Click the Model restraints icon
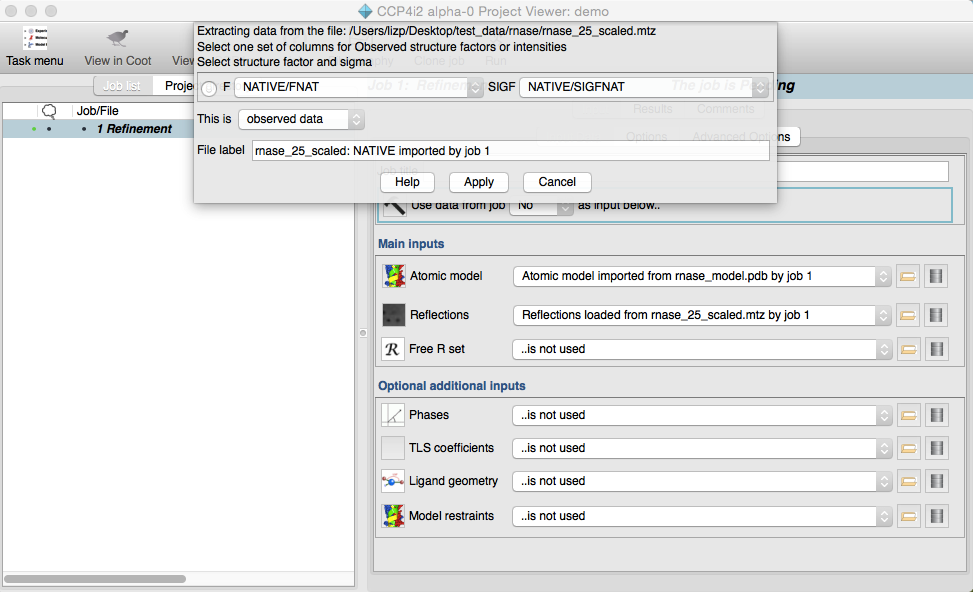The image size is (973, 592). [393, 516]
